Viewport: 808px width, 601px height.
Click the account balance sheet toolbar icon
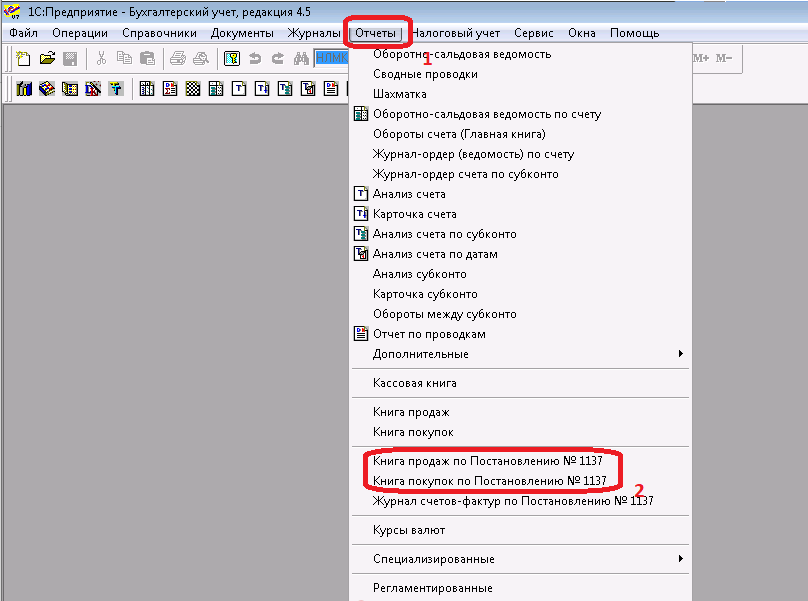(216, 89)
